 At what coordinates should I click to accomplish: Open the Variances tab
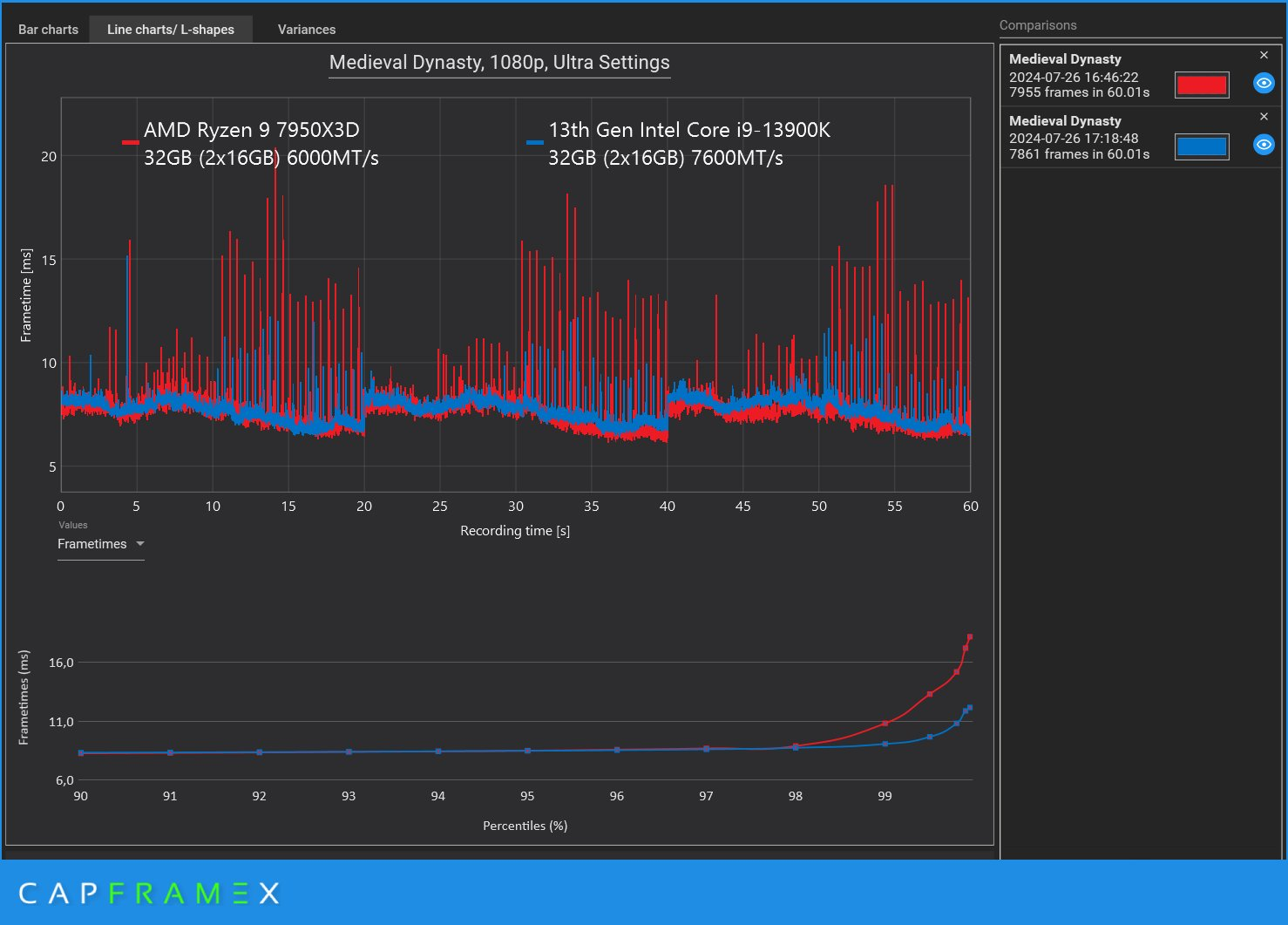[x=307, y=30]
